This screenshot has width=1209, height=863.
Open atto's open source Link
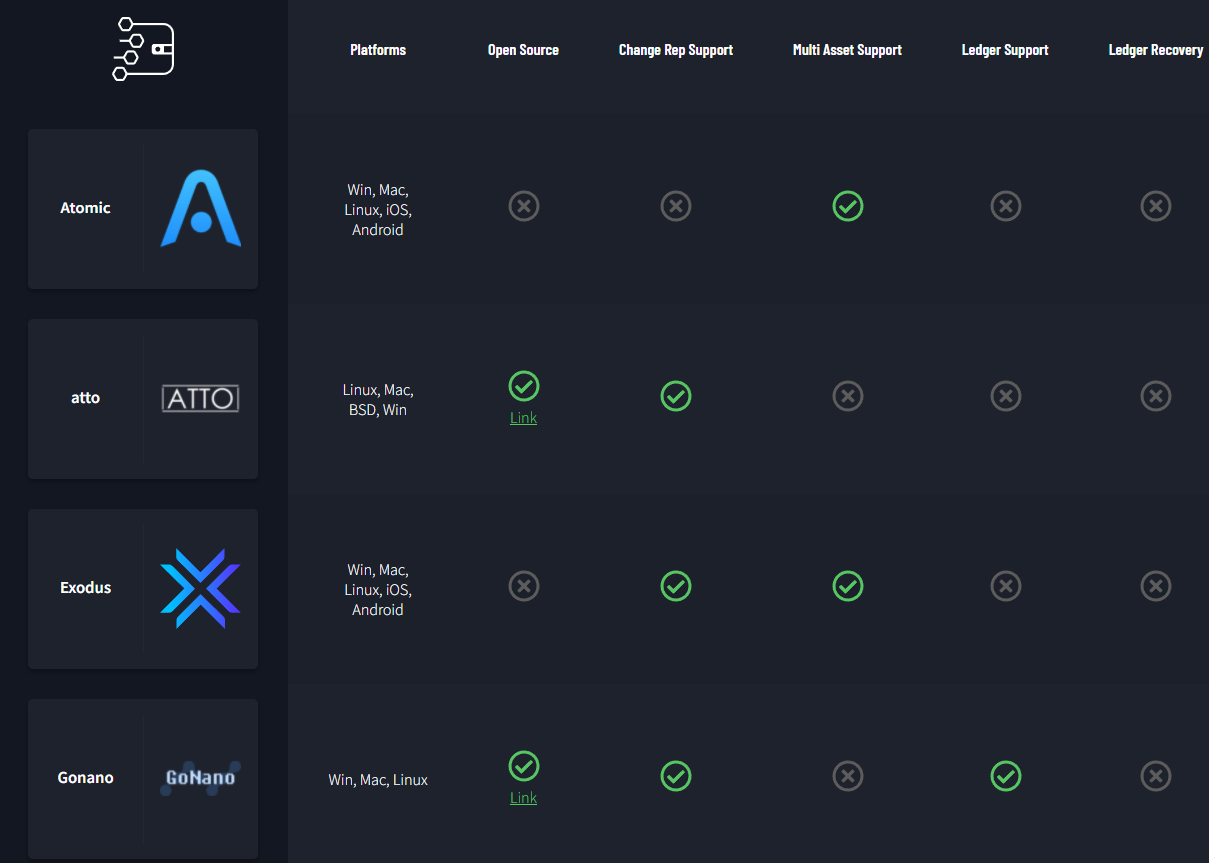pyautogui.click(x=524, y=418)
